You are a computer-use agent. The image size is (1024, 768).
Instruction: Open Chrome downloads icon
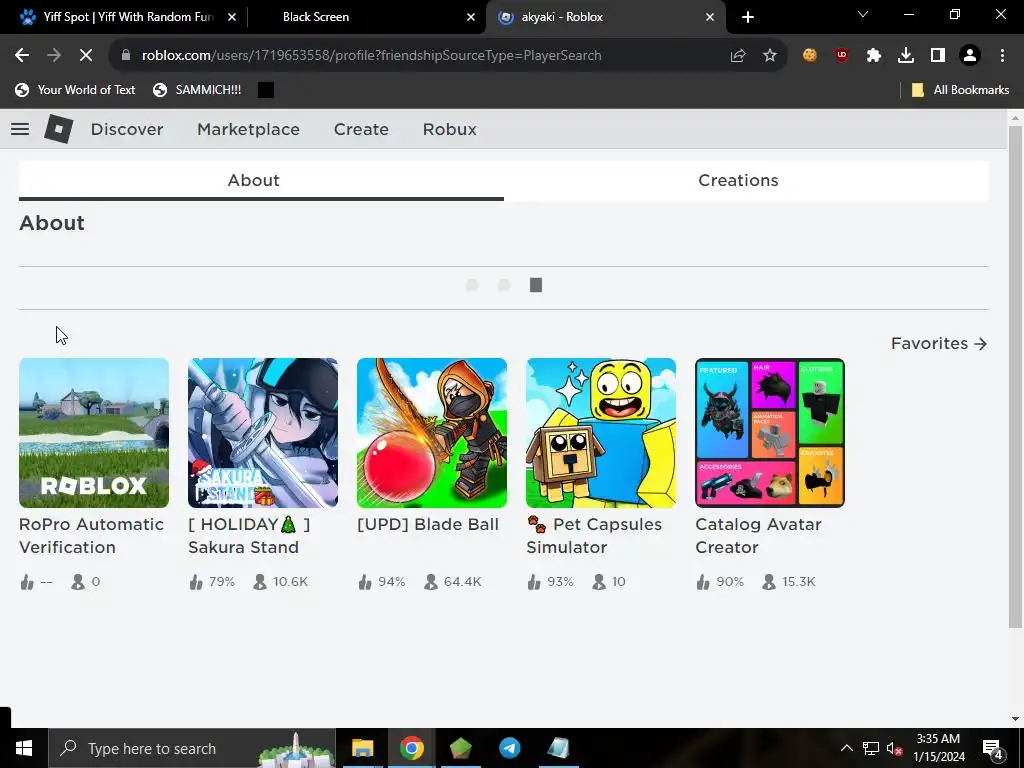point(906,56)
